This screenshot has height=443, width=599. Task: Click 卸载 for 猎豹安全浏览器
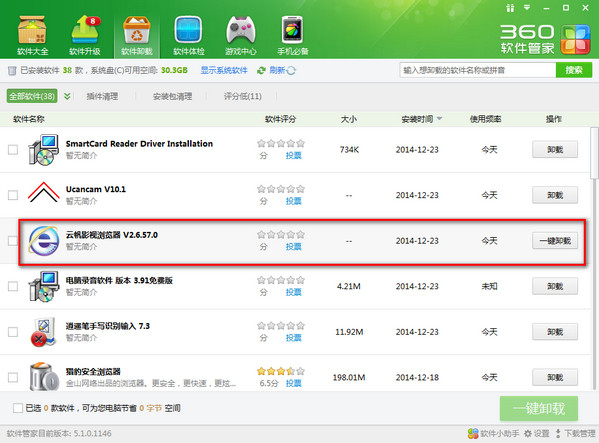pyautogui.click(x=555, y=377)
